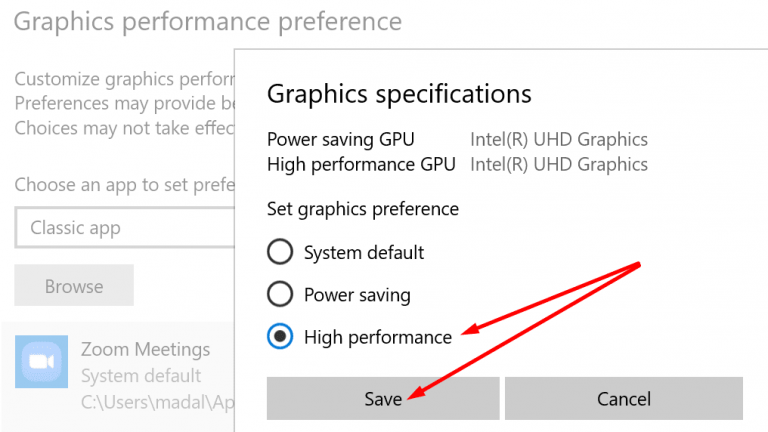Click the Graphics performance preference page title
The image size is (768, 432).
(208, 21)
